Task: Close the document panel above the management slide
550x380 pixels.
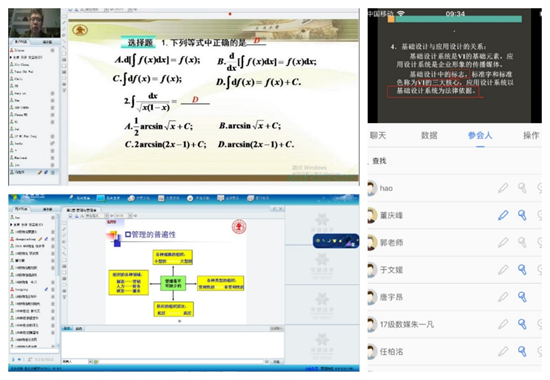Action: [280, 209]
